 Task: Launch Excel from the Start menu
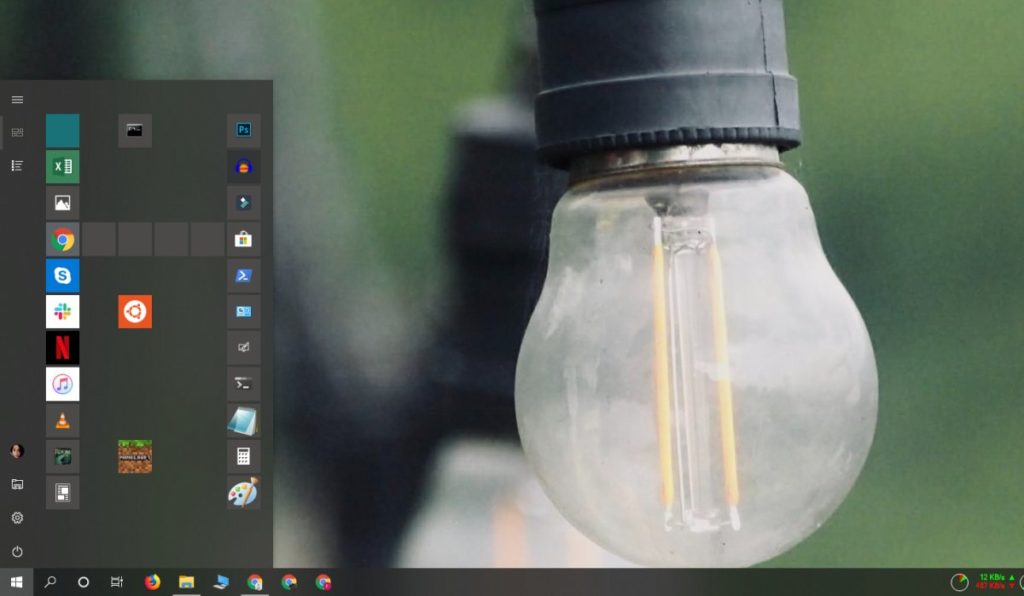coord(62,166)
